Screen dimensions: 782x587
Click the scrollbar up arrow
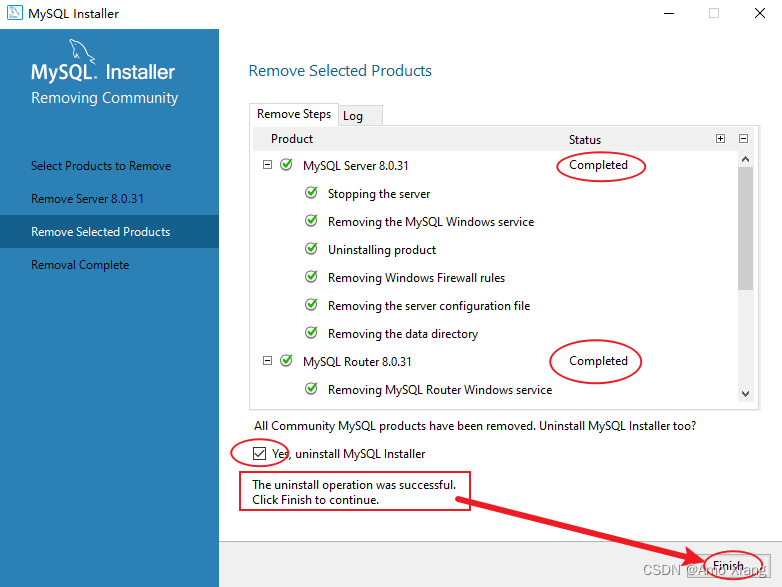tap(746, 160)
